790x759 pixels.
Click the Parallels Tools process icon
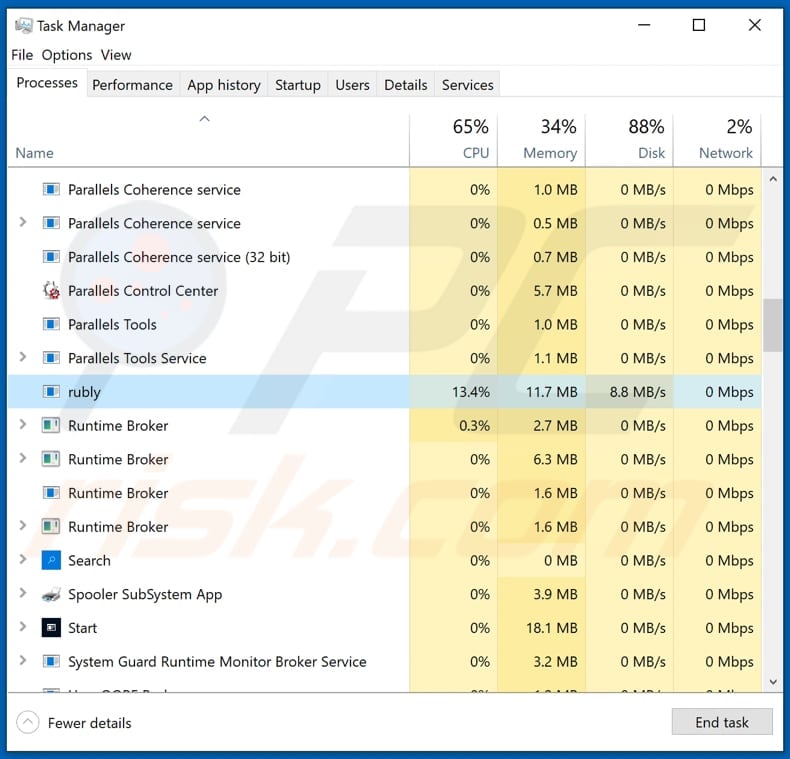51,324
